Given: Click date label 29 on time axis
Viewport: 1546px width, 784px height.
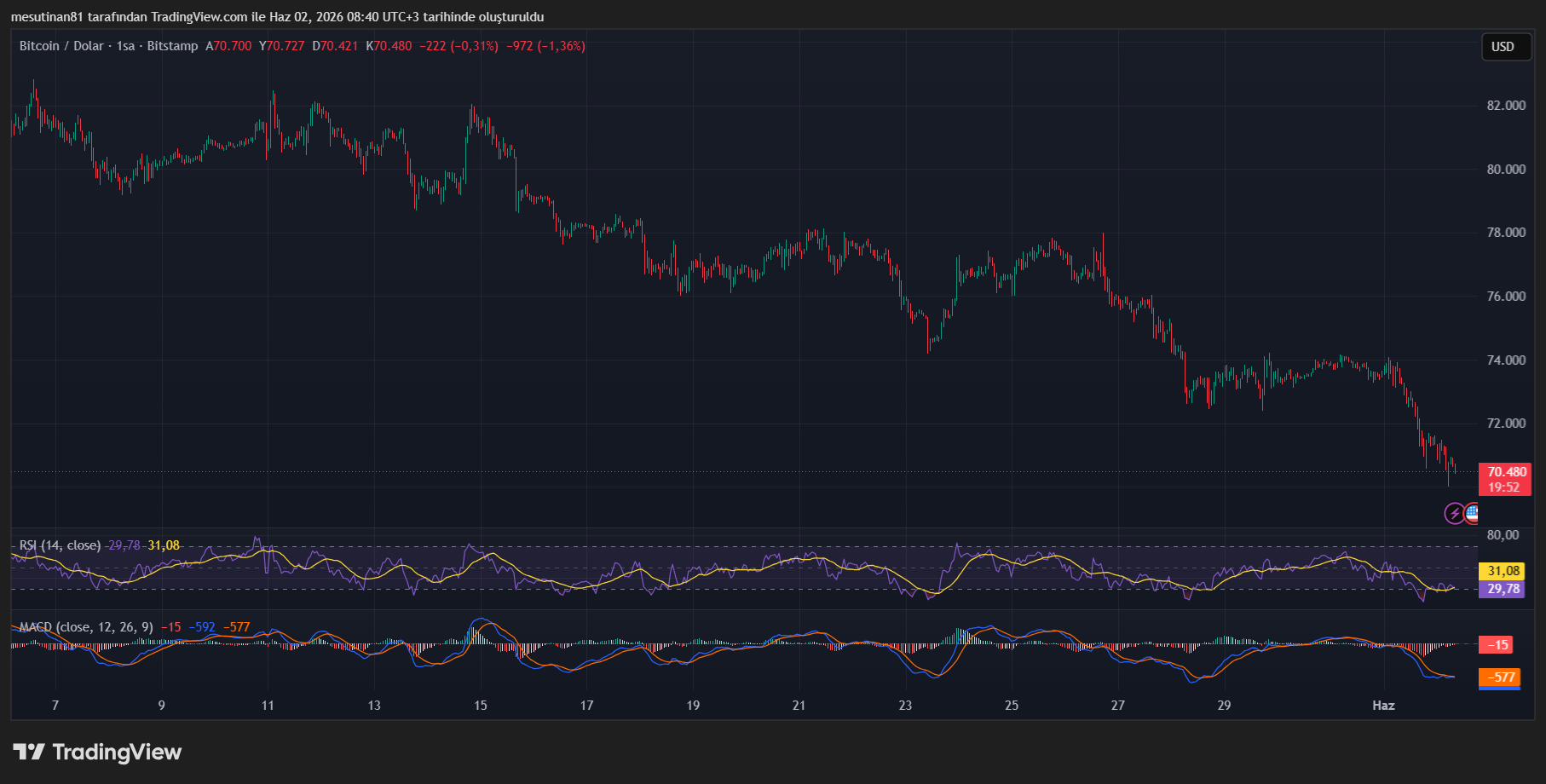Looking at the screenshot, I should coord(1224,706).
